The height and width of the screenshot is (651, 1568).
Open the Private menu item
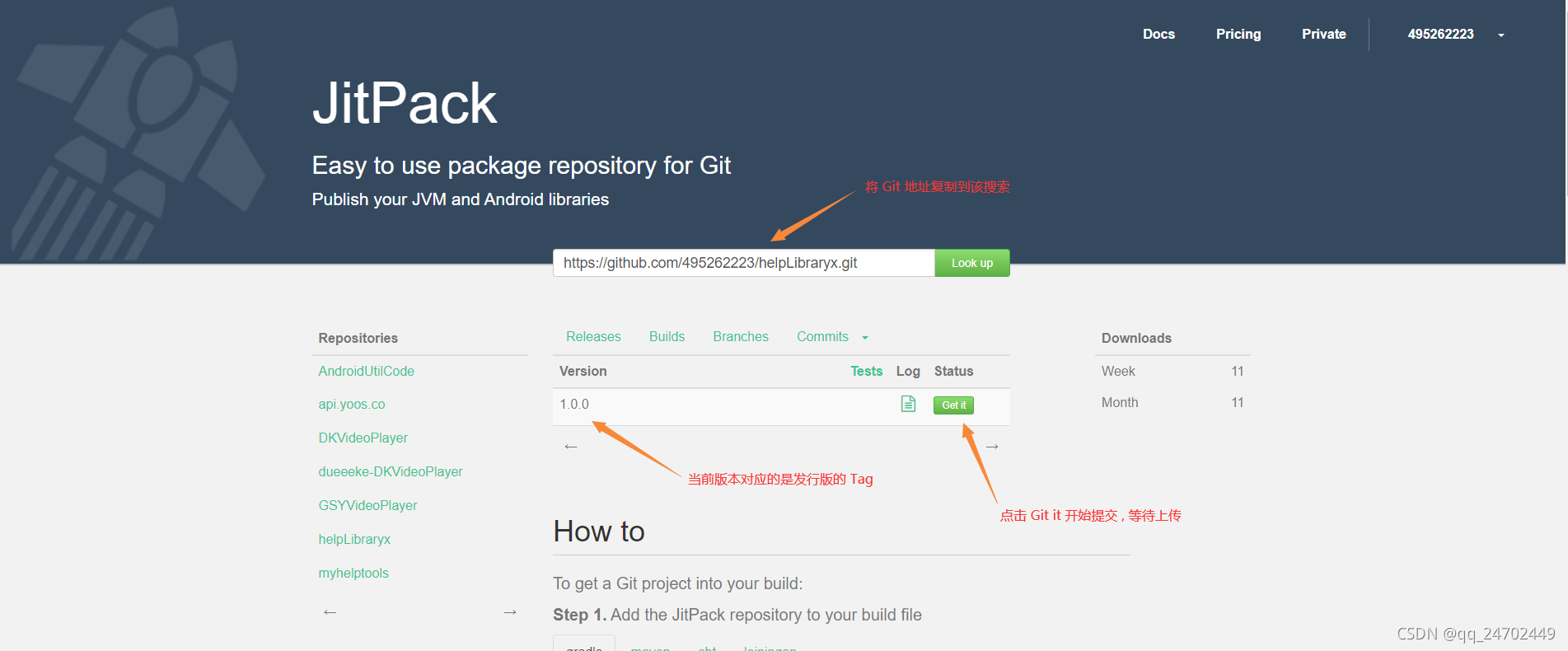(1323, 34)
